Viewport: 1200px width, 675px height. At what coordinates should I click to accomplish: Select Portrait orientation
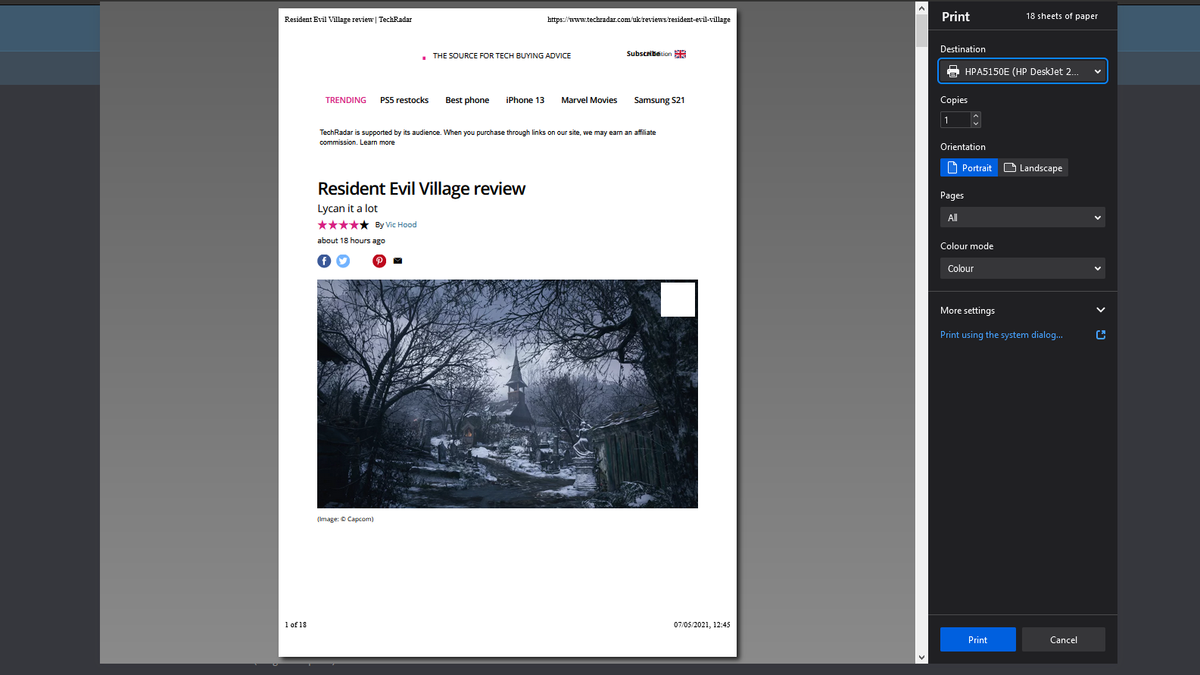tap(968, 167)
